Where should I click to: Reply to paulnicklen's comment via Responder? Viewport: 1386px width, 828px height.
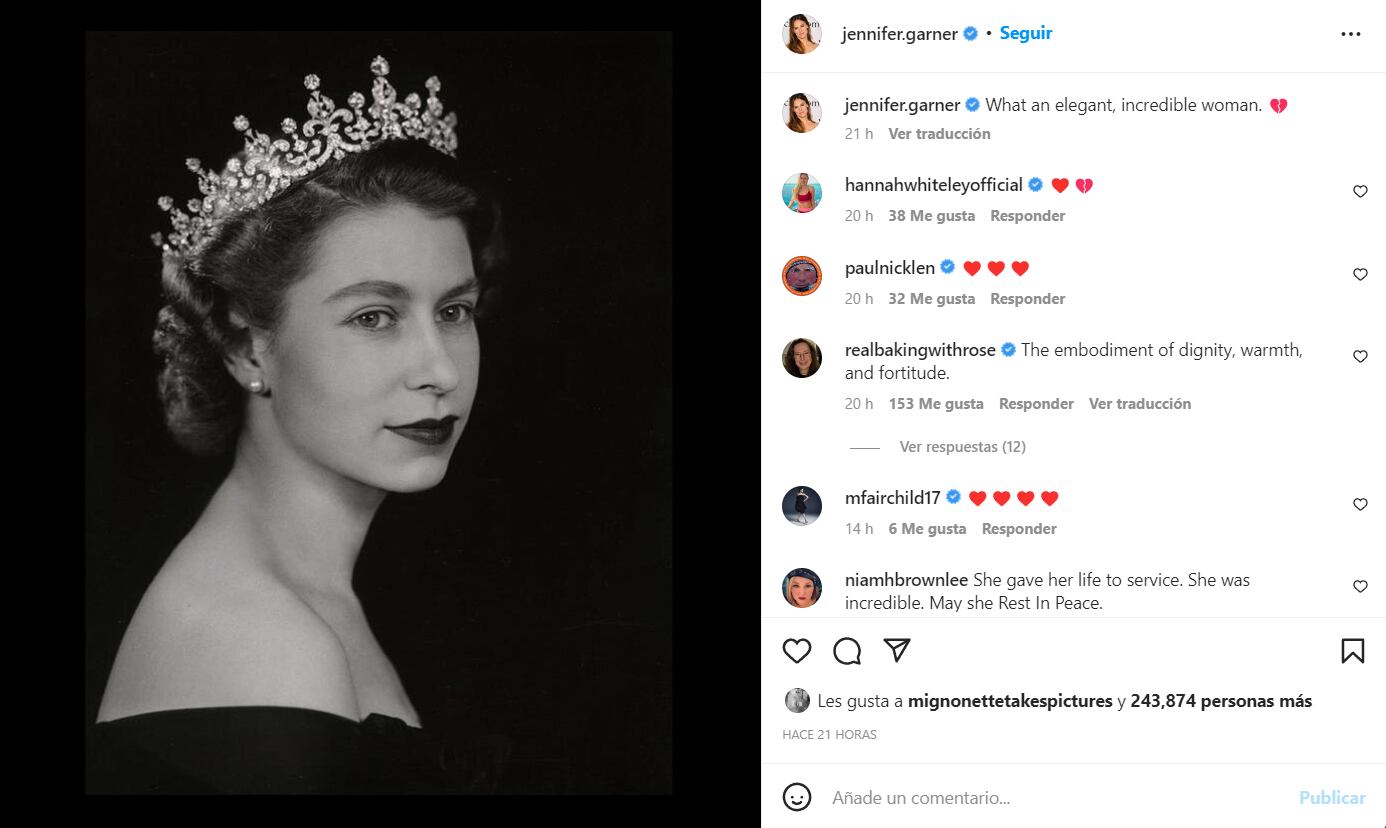(1027, 299)
